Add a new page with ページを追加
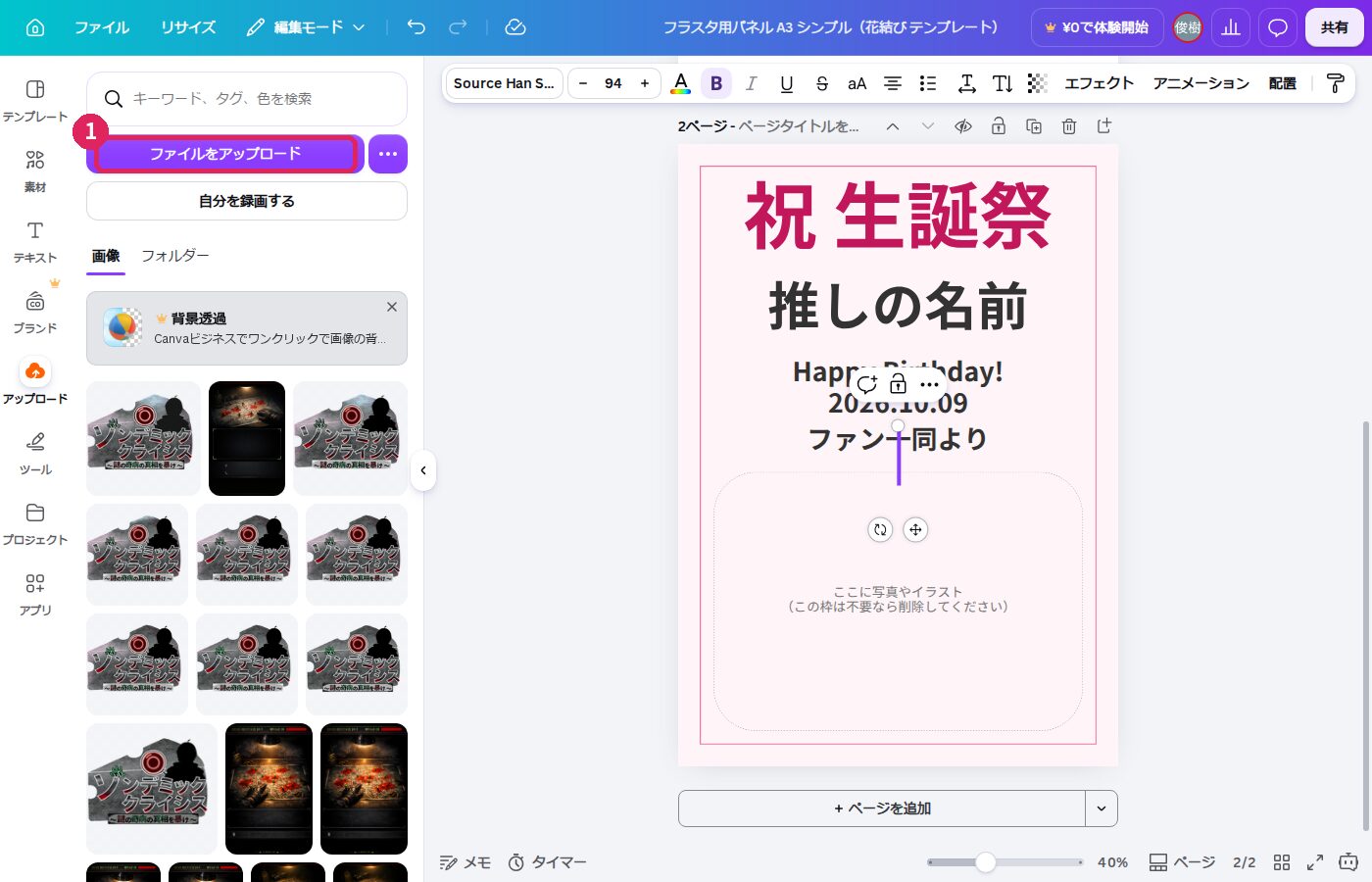 (882, 808)
